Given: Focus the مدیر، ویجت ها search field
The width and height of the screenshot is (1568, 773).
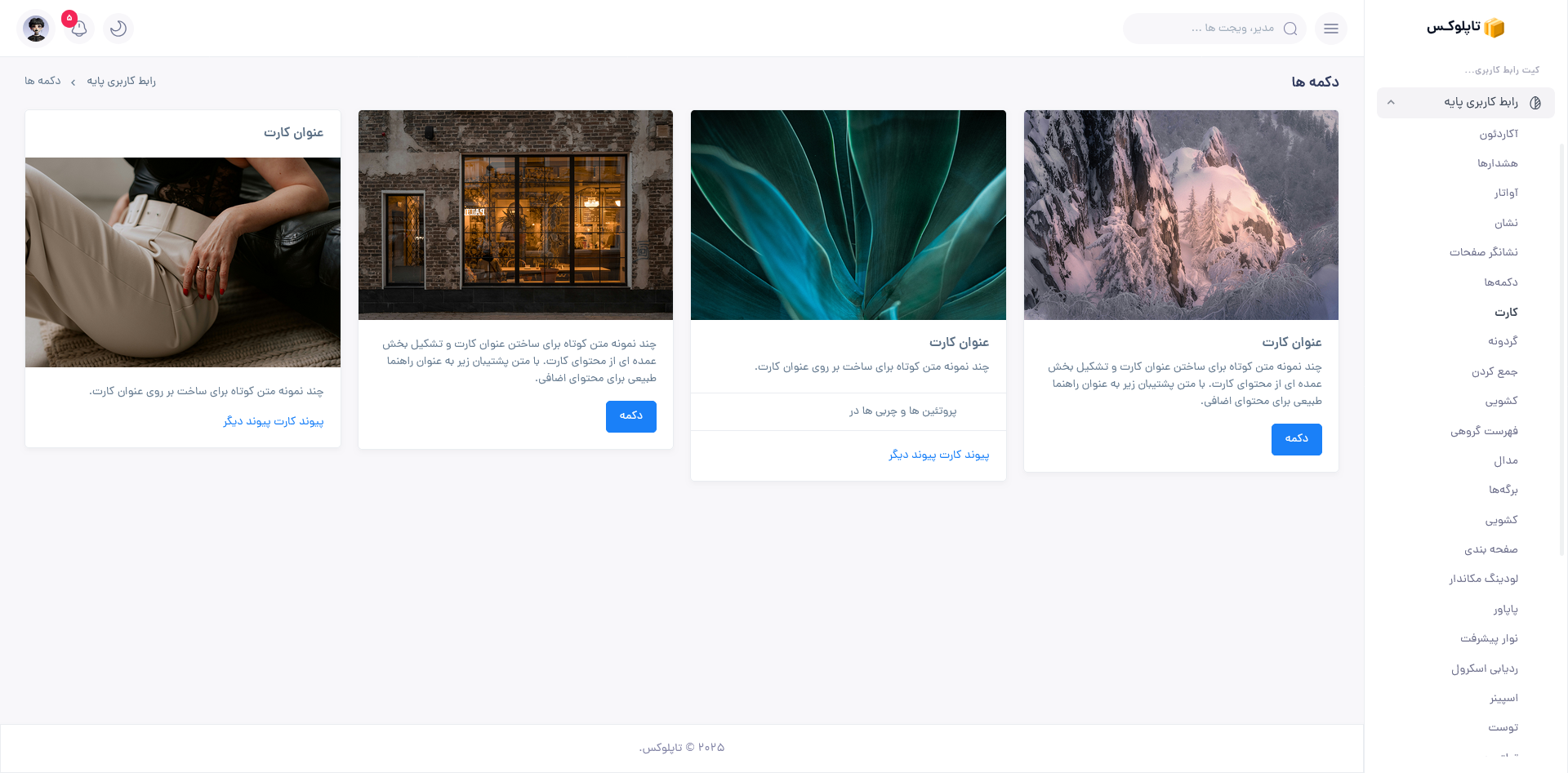Looking at the screenshot, I should (1214, 29).
